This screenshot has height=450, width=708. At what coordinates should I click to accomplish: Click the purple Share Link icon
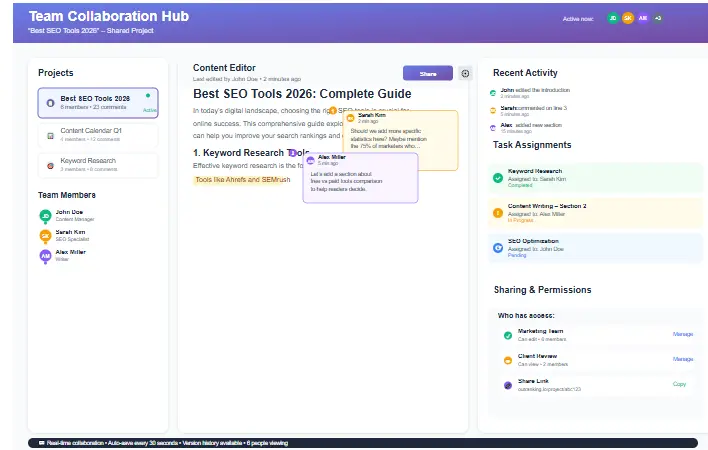508,385
